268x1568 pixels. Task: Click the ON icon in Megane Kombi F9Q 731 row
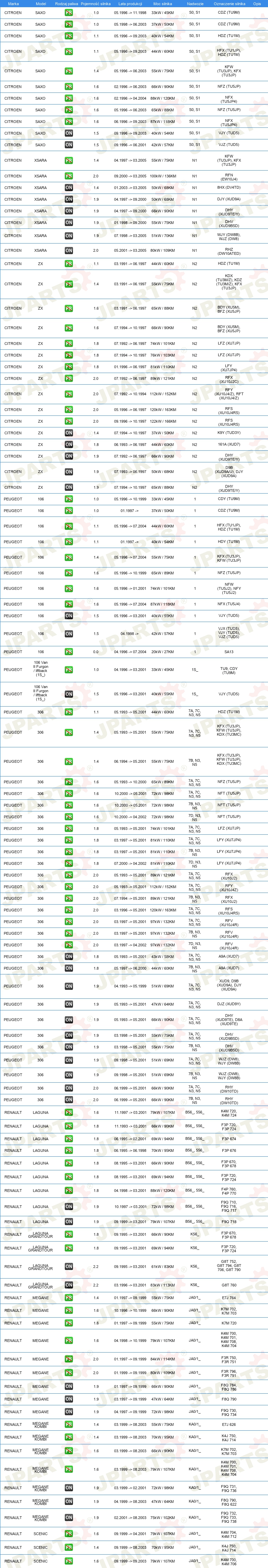pyautogui.click(x=69, y=1488)
